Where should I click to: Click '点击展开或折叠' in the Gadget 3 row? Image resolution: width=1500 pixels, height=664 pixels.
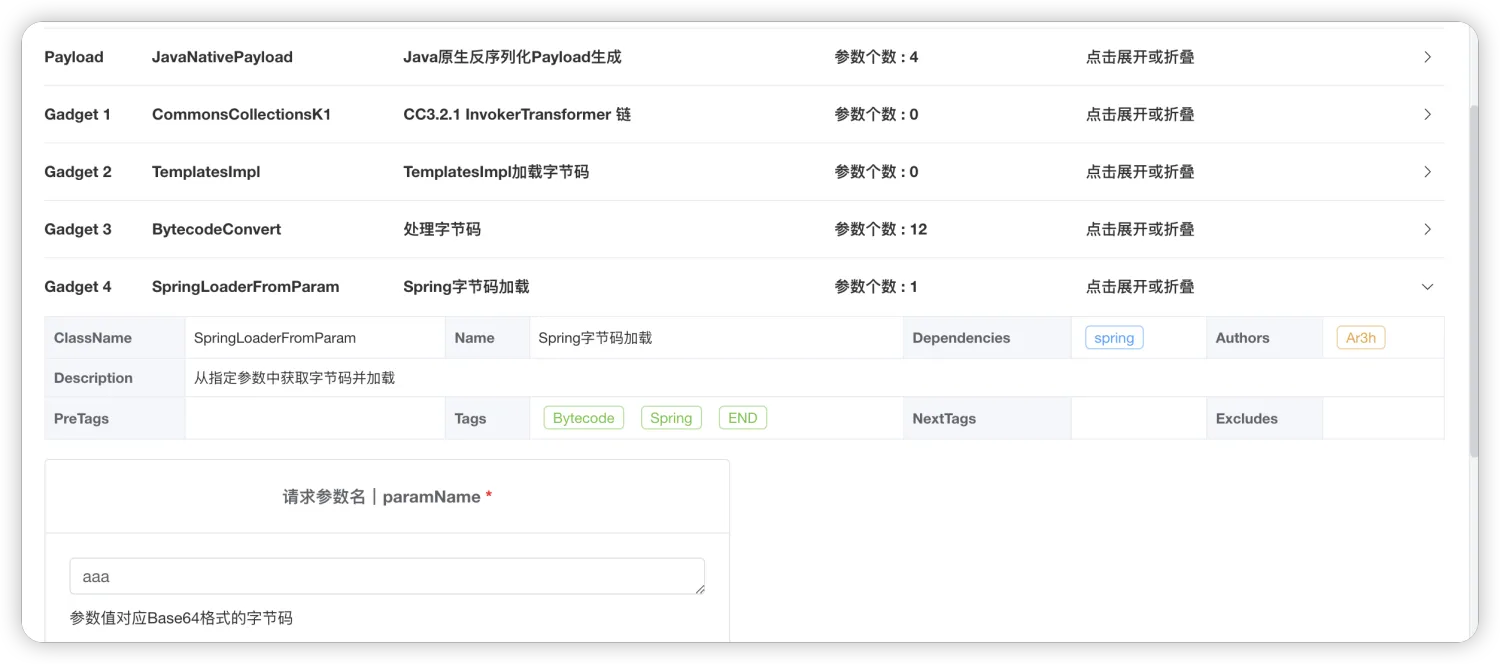click(1140, 229)
